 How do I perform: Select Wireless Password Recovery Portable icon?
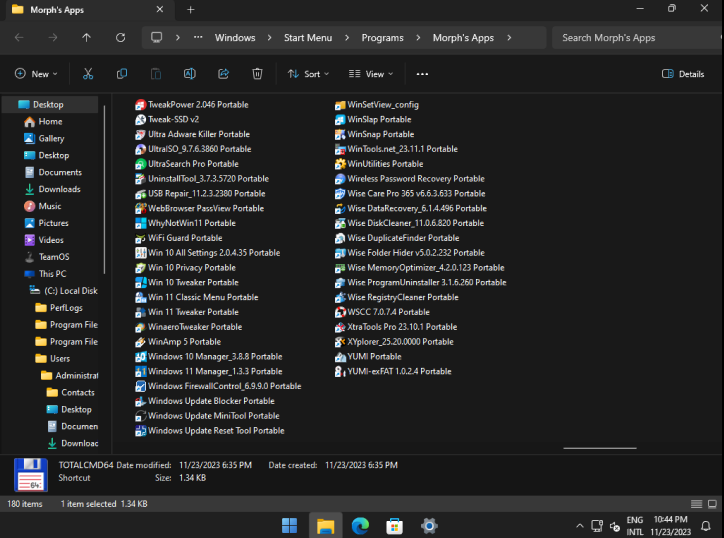click(x=340, y=179)
